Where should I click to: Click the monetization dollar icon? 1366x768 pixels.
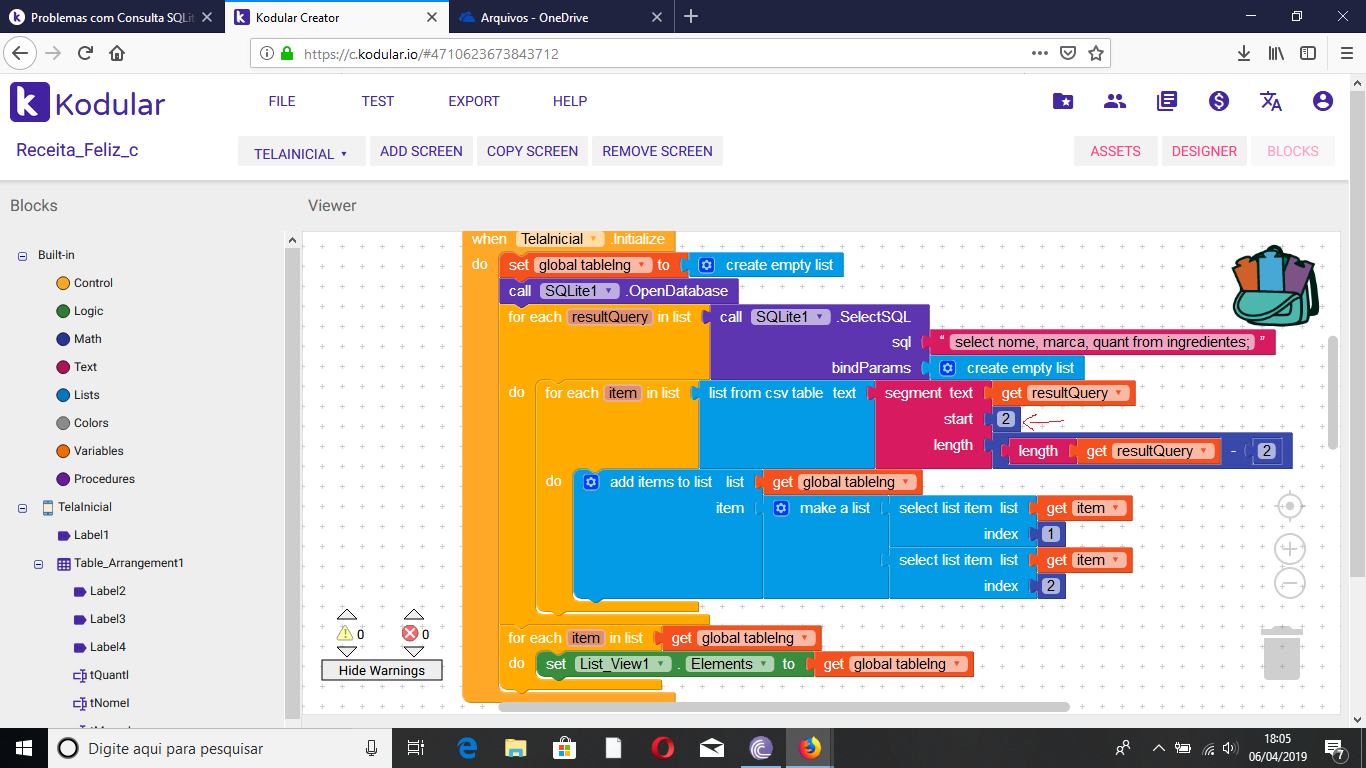[1218, 101]
